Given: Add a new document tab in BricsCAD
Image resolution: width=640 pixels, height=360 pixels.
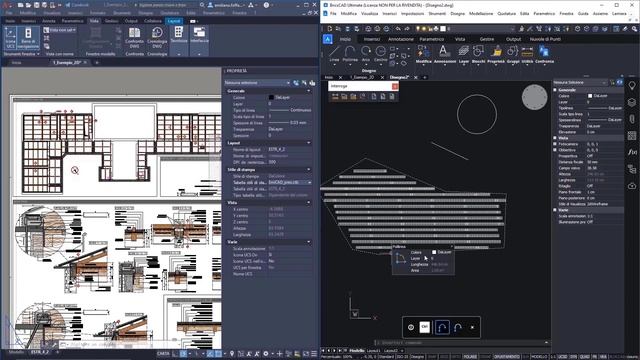Looking at the screenshot, I should click(x=424, y=77).
